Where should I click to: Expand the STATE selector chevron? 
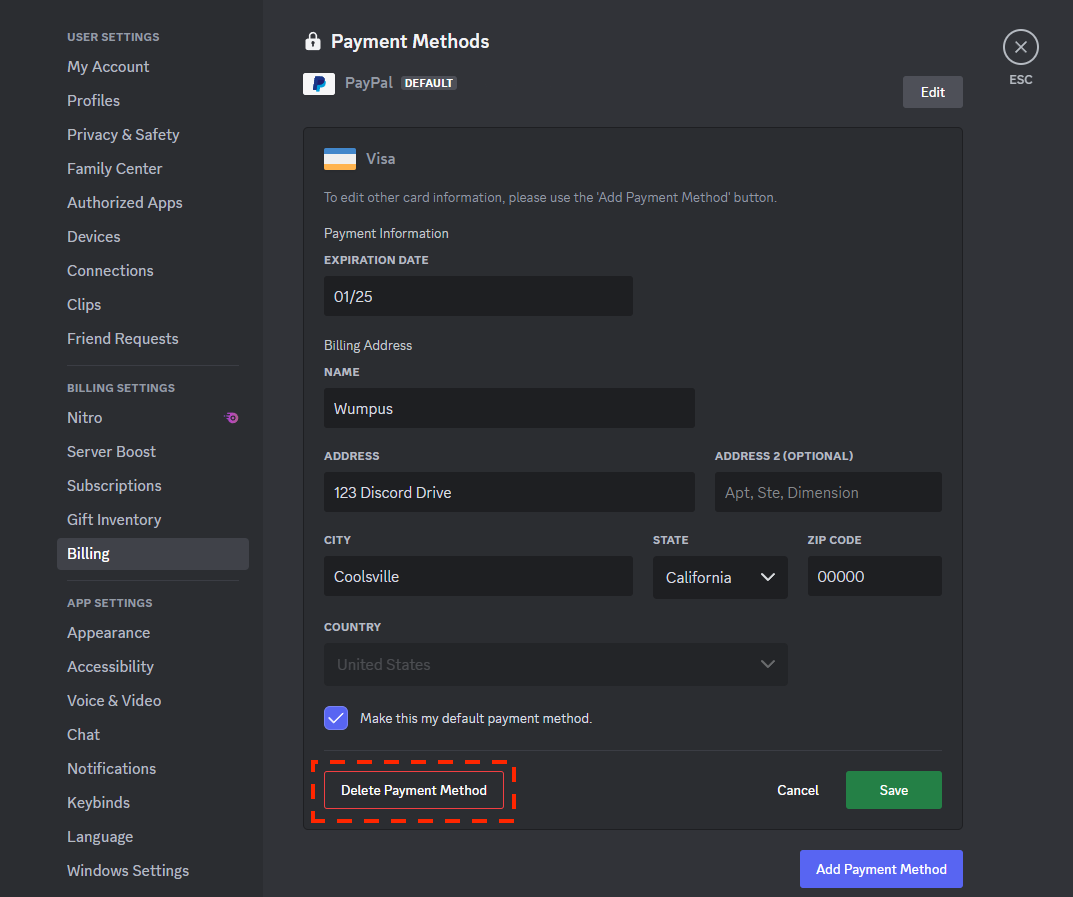[767, 577]
